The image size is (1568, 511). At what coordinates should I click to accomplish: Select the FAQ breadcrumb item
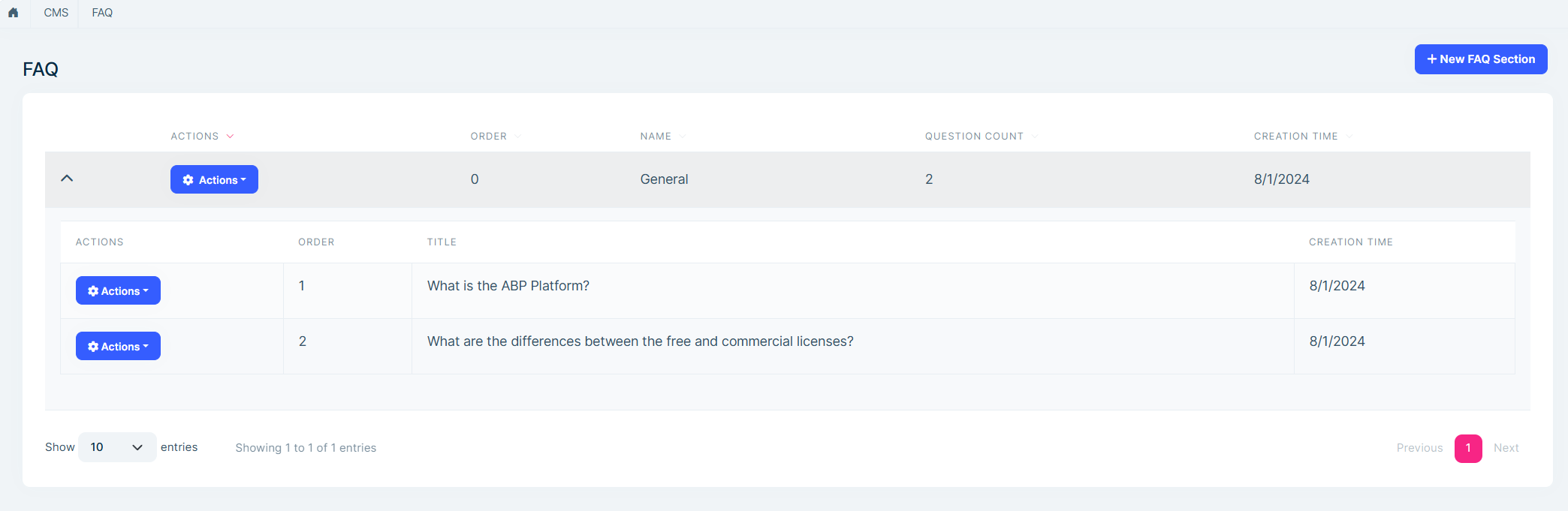coord(102,13)
